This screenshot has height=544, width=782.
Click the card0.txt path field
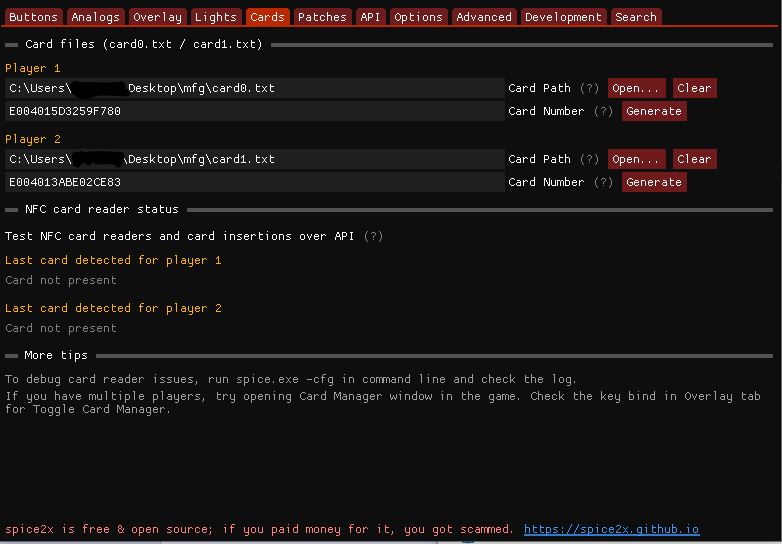click(255, 88)
